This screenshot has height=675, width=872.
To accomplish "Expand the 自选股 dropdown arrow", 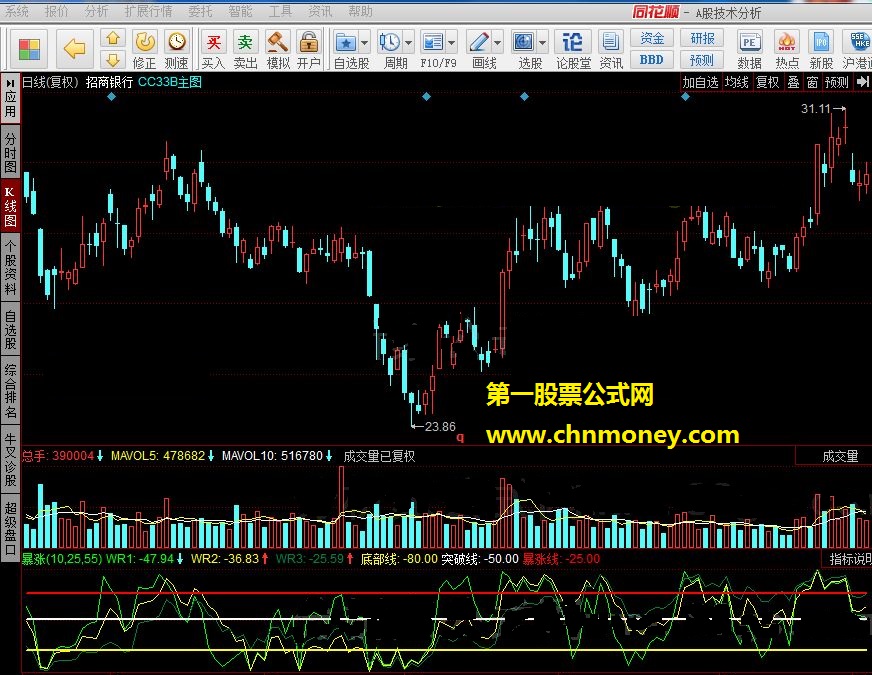I will pos(365,42).
